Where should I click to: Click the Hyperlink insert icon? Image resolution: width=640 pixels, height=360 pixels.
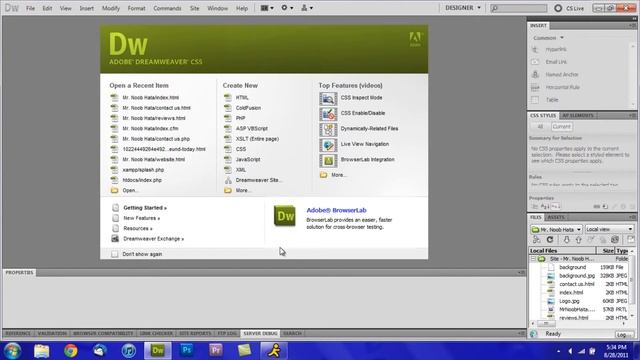tap(535, 49)
